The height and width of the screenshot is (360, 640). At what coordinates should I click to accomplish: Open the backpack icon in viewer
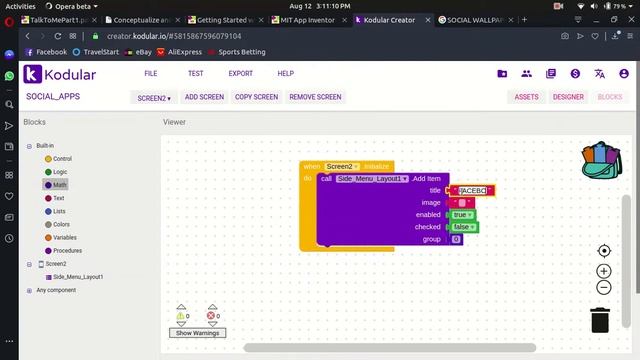602,160
